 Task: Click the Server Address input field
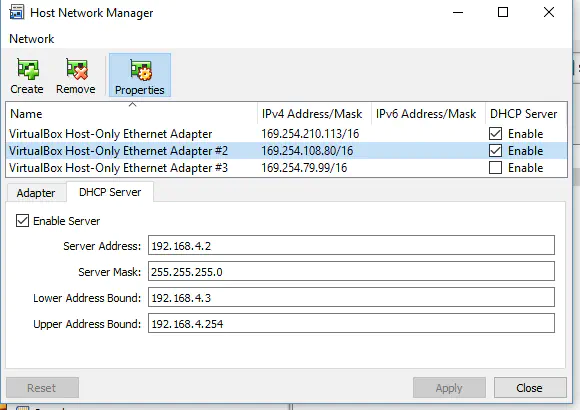351,245
